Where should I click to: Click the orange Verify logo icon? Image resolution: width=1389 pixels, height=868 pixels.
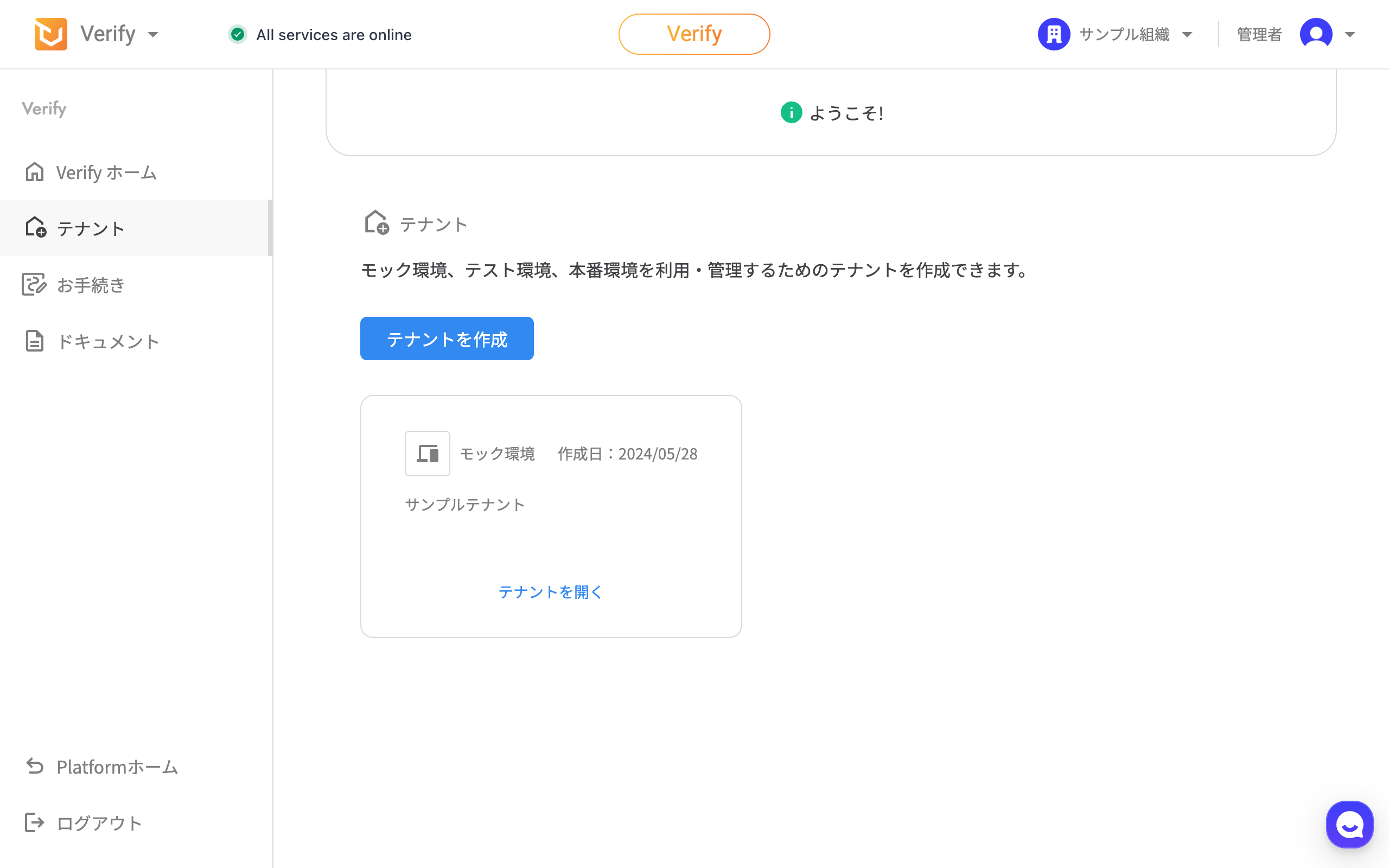[x=50, y=34]
